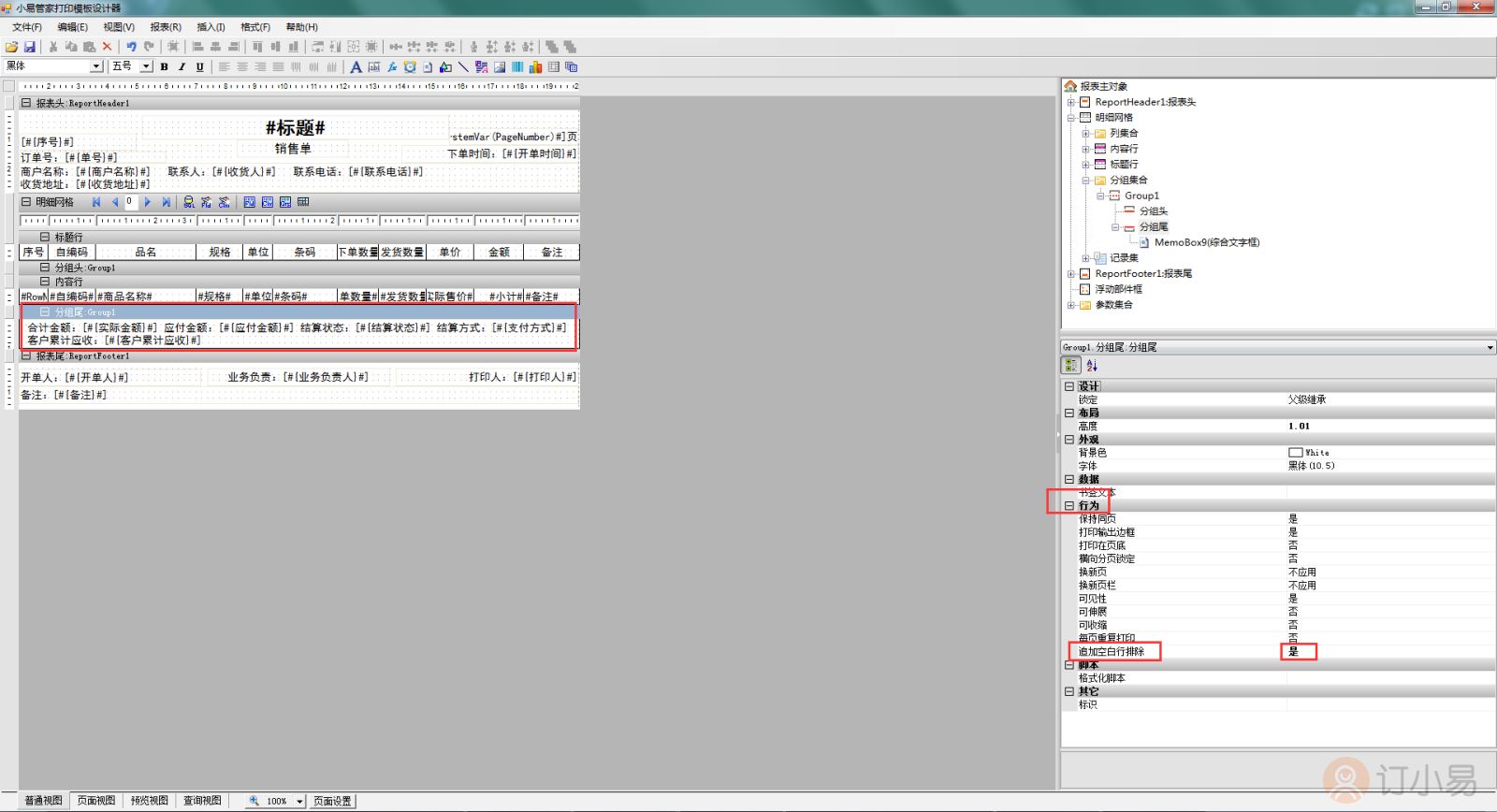Open the font name dropdown showing 黑体

(x=96, y=66)
